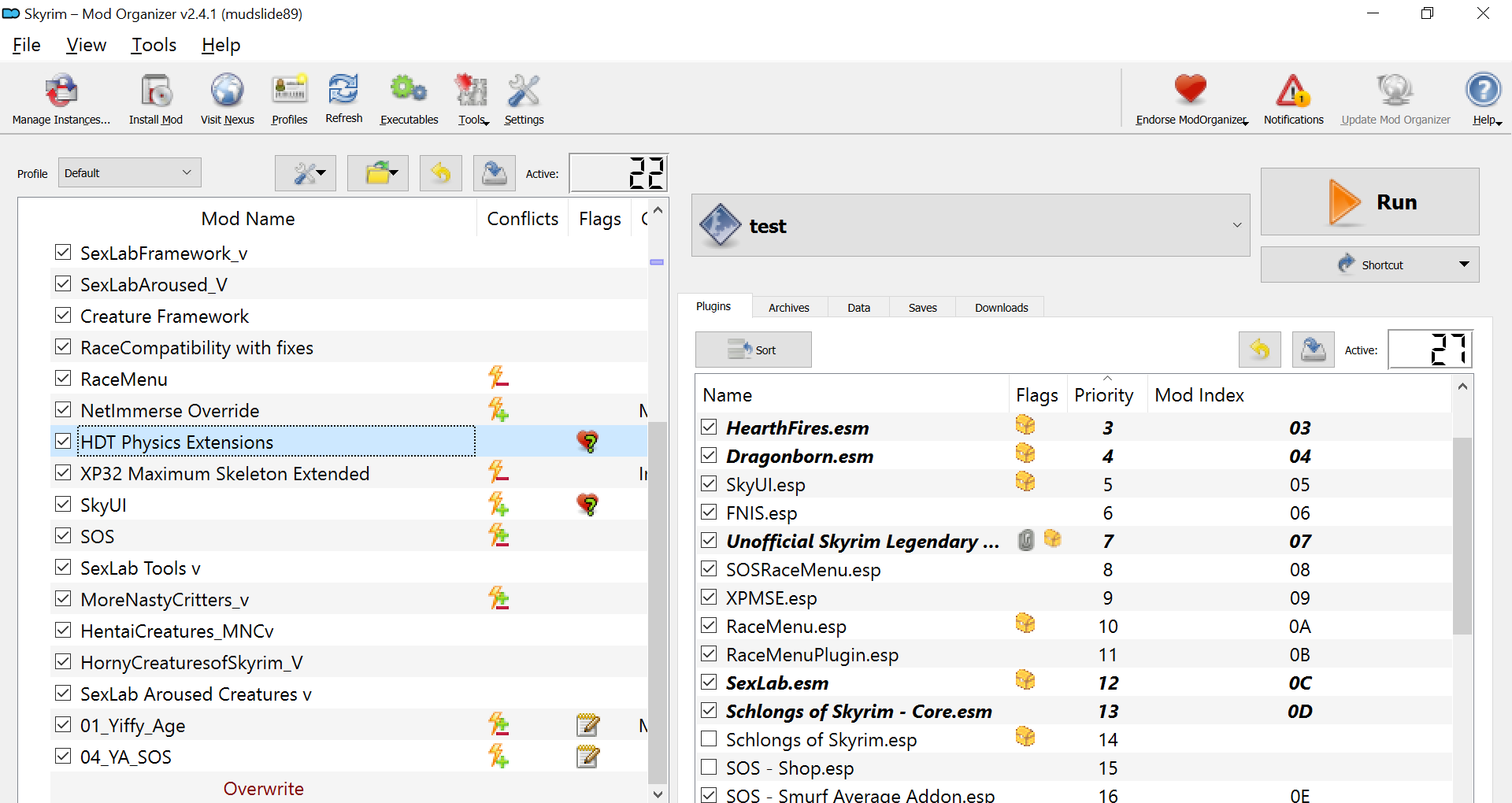Viewport: 1512px width, 803px height.
Task: Toggle the XP32 Maximum Skeleton Extended checkbox
Action: 63,472
